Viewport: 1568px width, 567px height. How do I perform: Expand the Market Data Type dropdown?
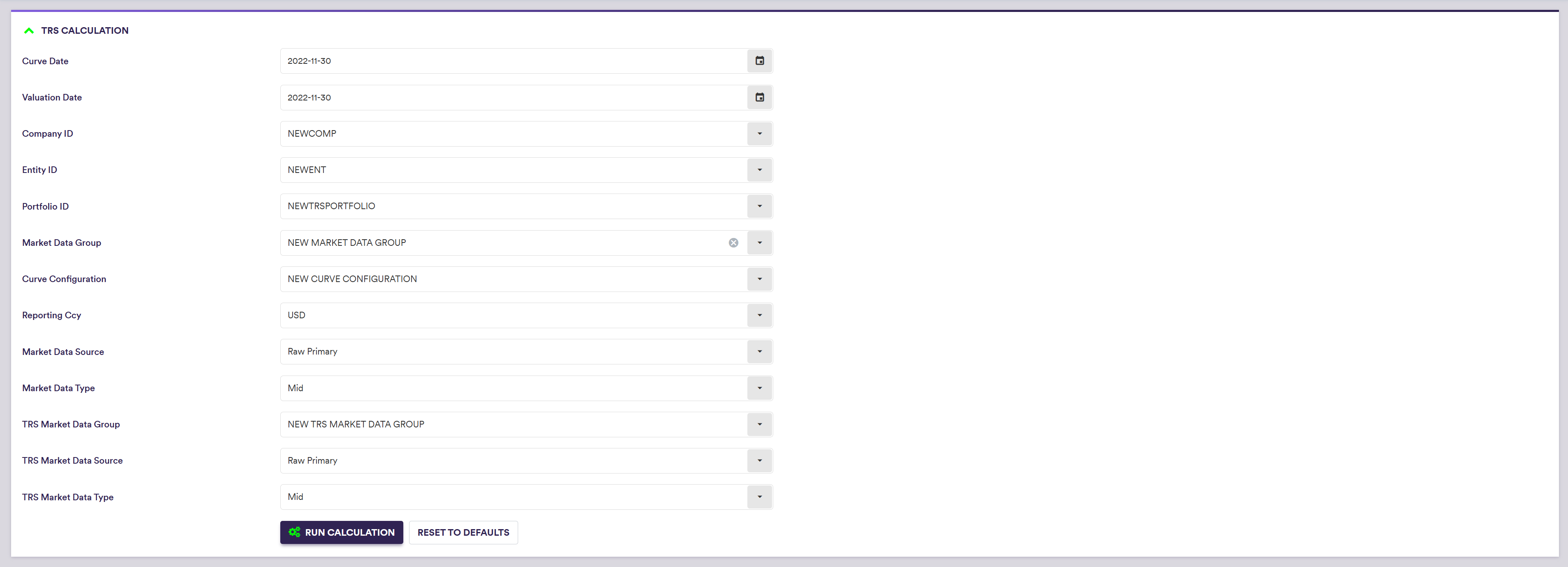759,388
